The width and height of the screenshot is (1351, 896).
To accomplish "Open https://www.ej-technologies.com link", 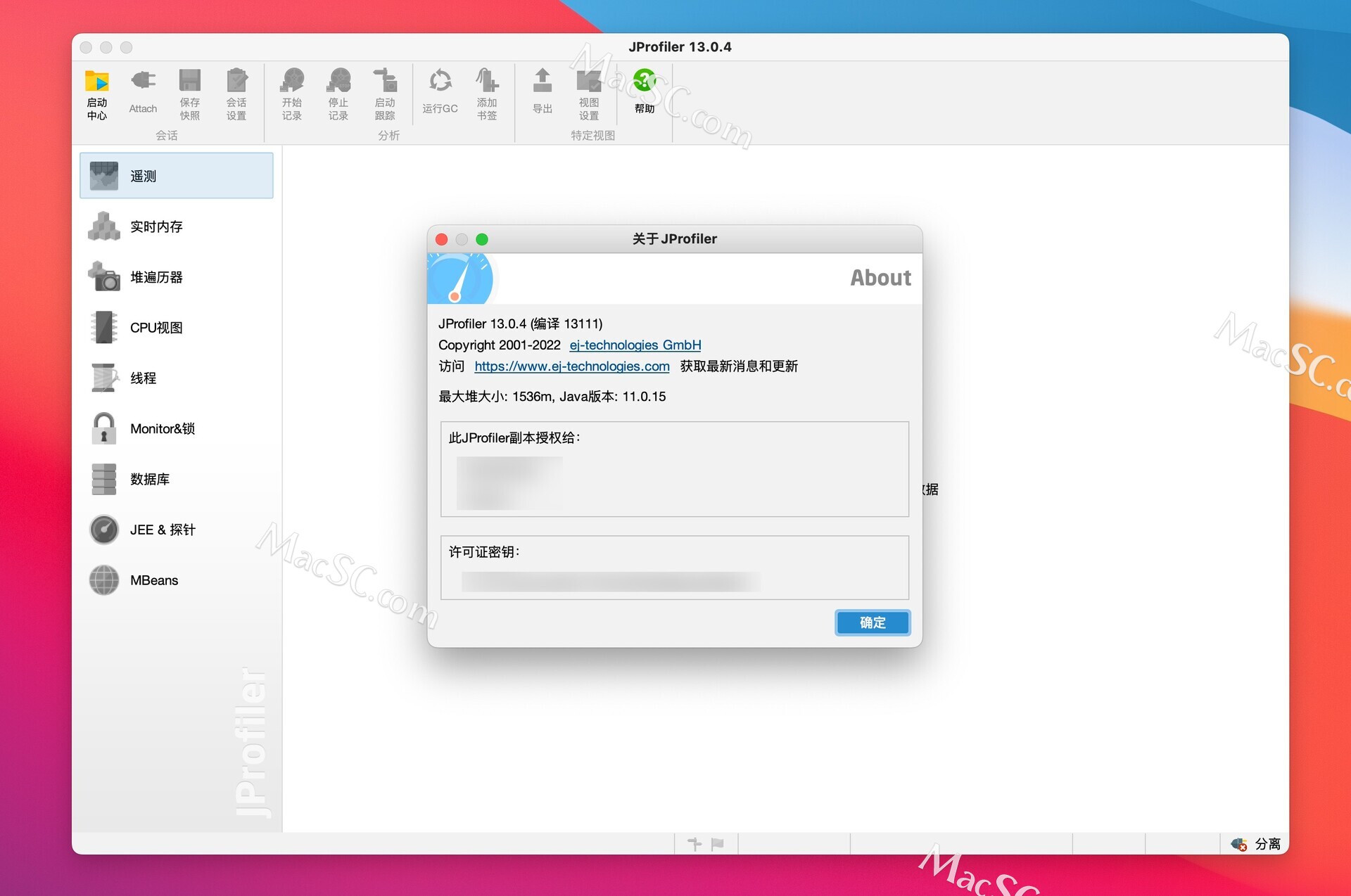I will coord(572,366).
